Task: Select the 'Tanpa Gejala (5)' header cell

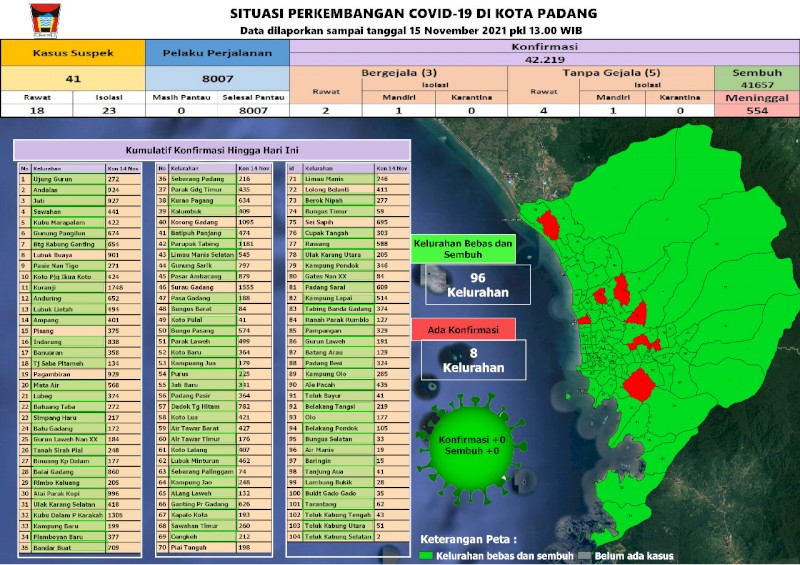Action: point(611,72)
